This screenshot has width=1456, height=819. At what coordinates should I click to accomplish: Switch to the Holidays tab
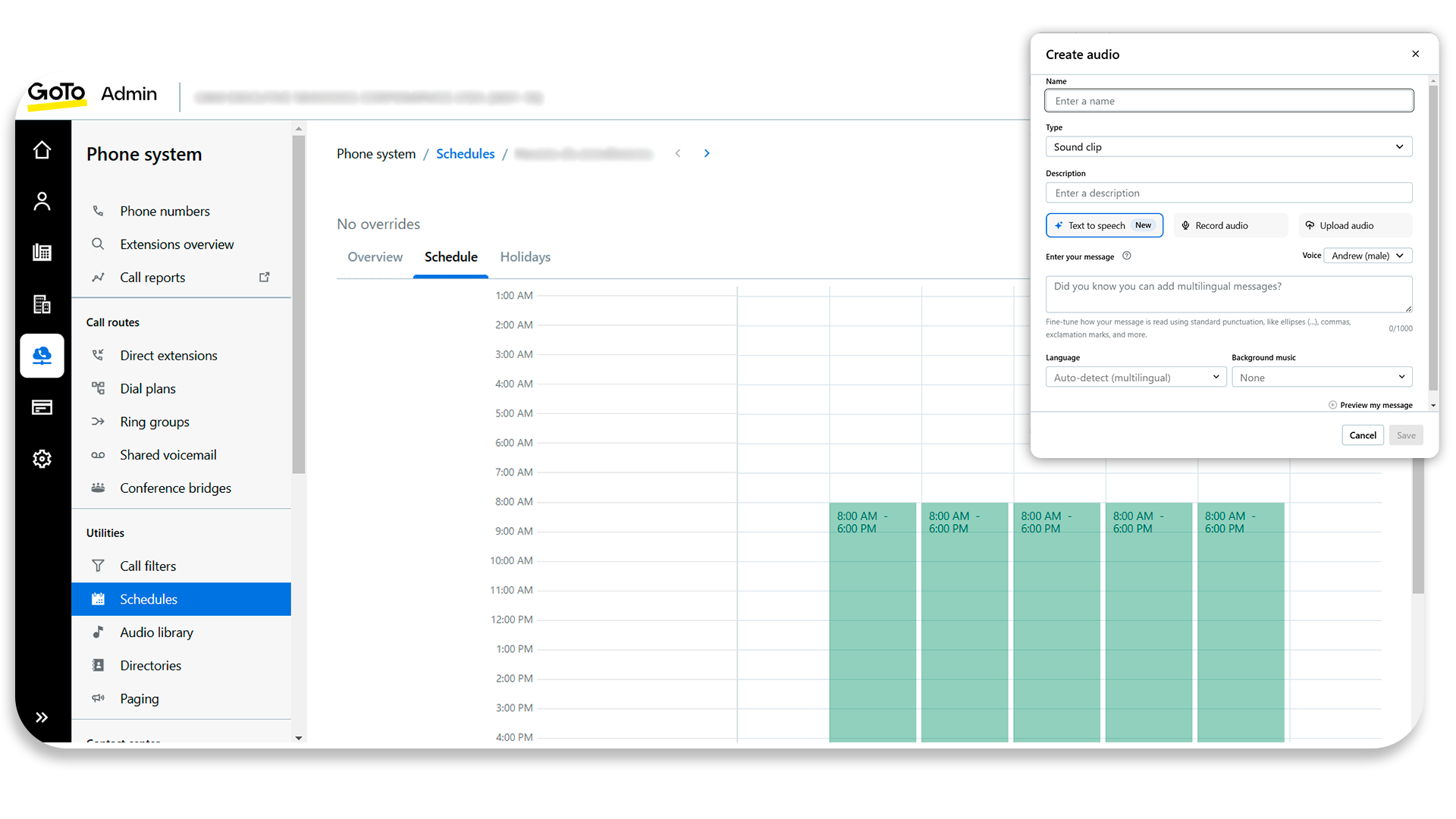pyautogui.click(x=525, y=257)
